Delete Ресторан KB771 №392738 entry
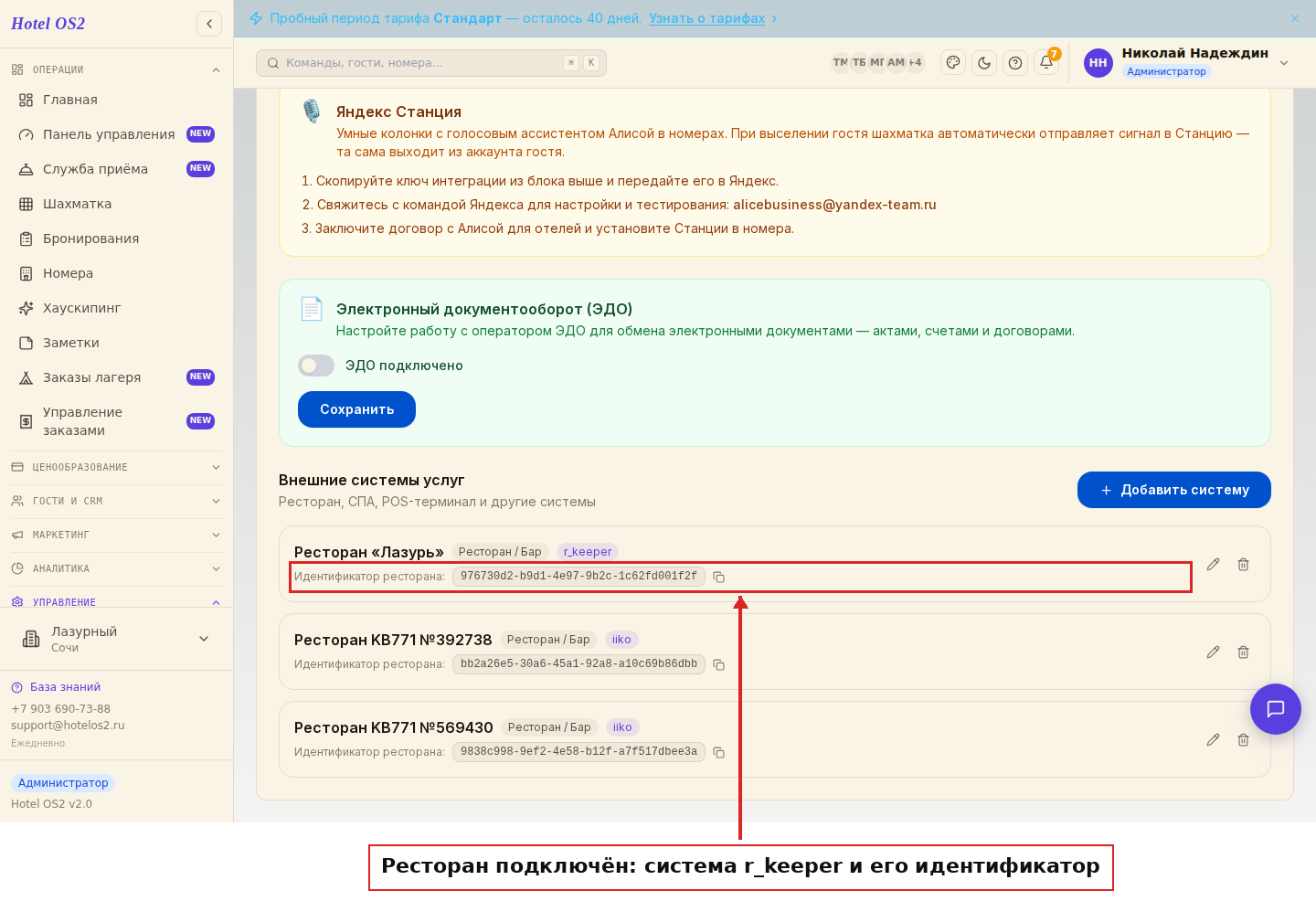1316x912 pixels. (x=1244, y=652)
